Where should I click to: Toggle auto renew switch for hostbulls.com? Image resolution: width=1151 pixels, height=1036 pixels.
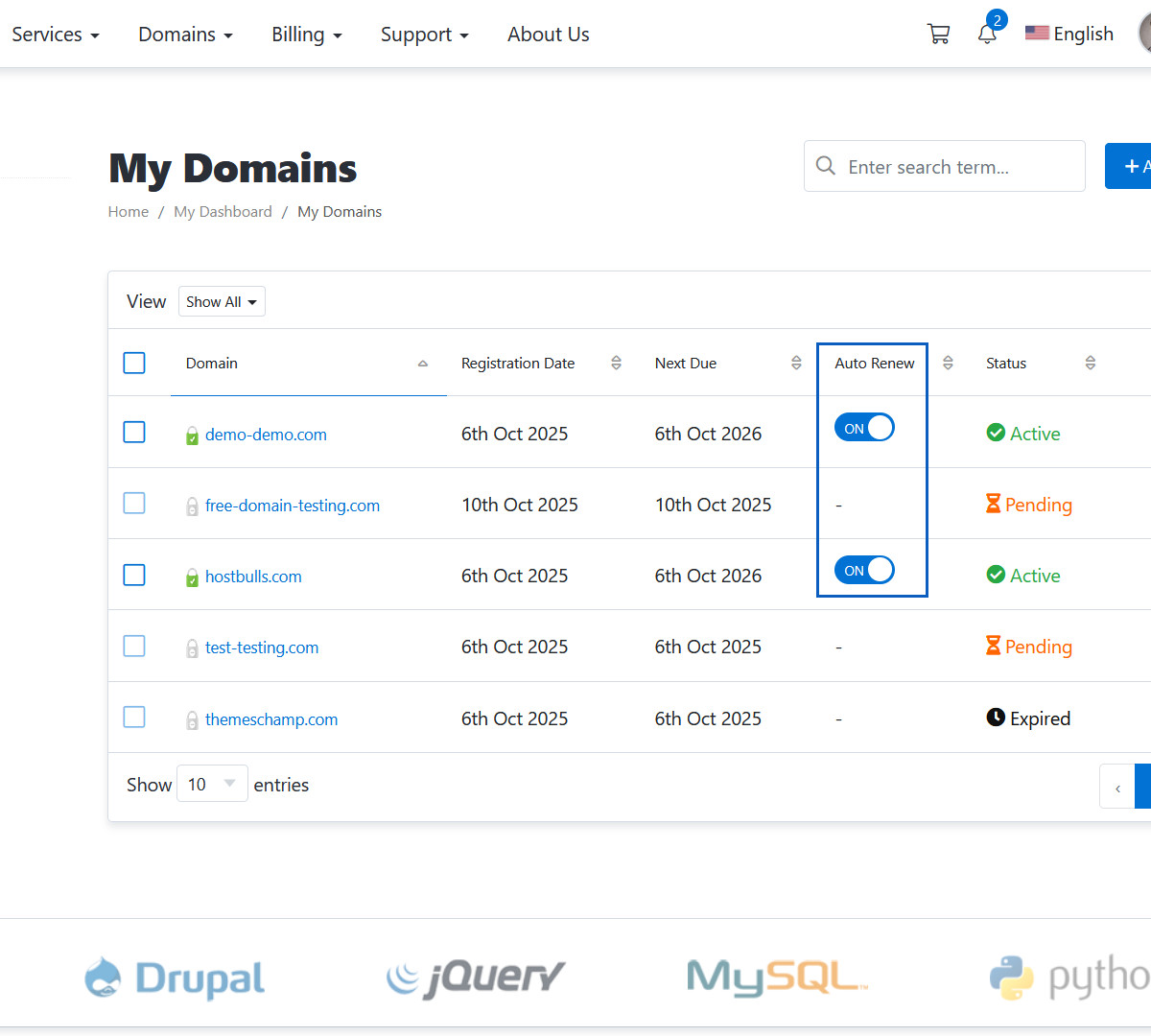(x=863, y=570)
